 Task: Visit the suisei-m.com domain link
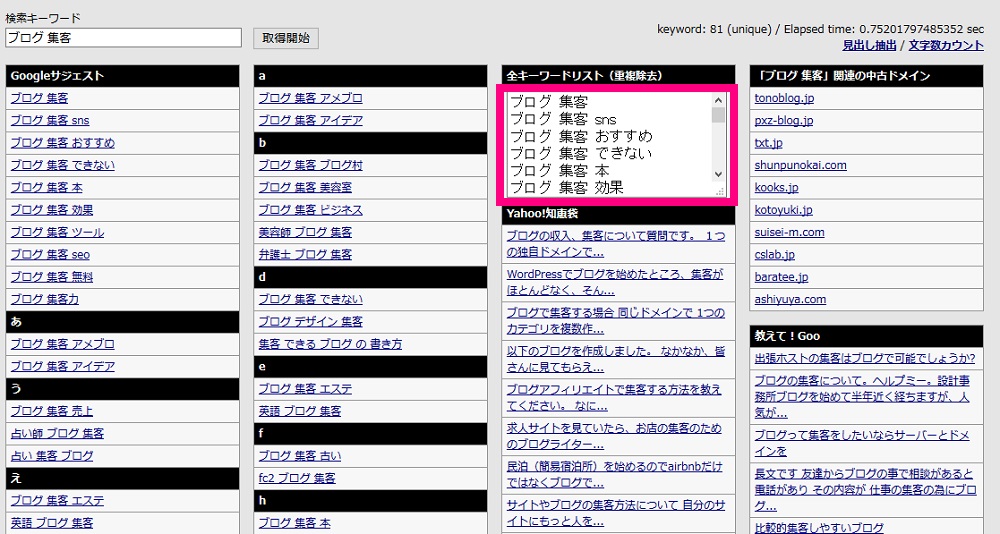pyautogui.click(x=790, y=232)
